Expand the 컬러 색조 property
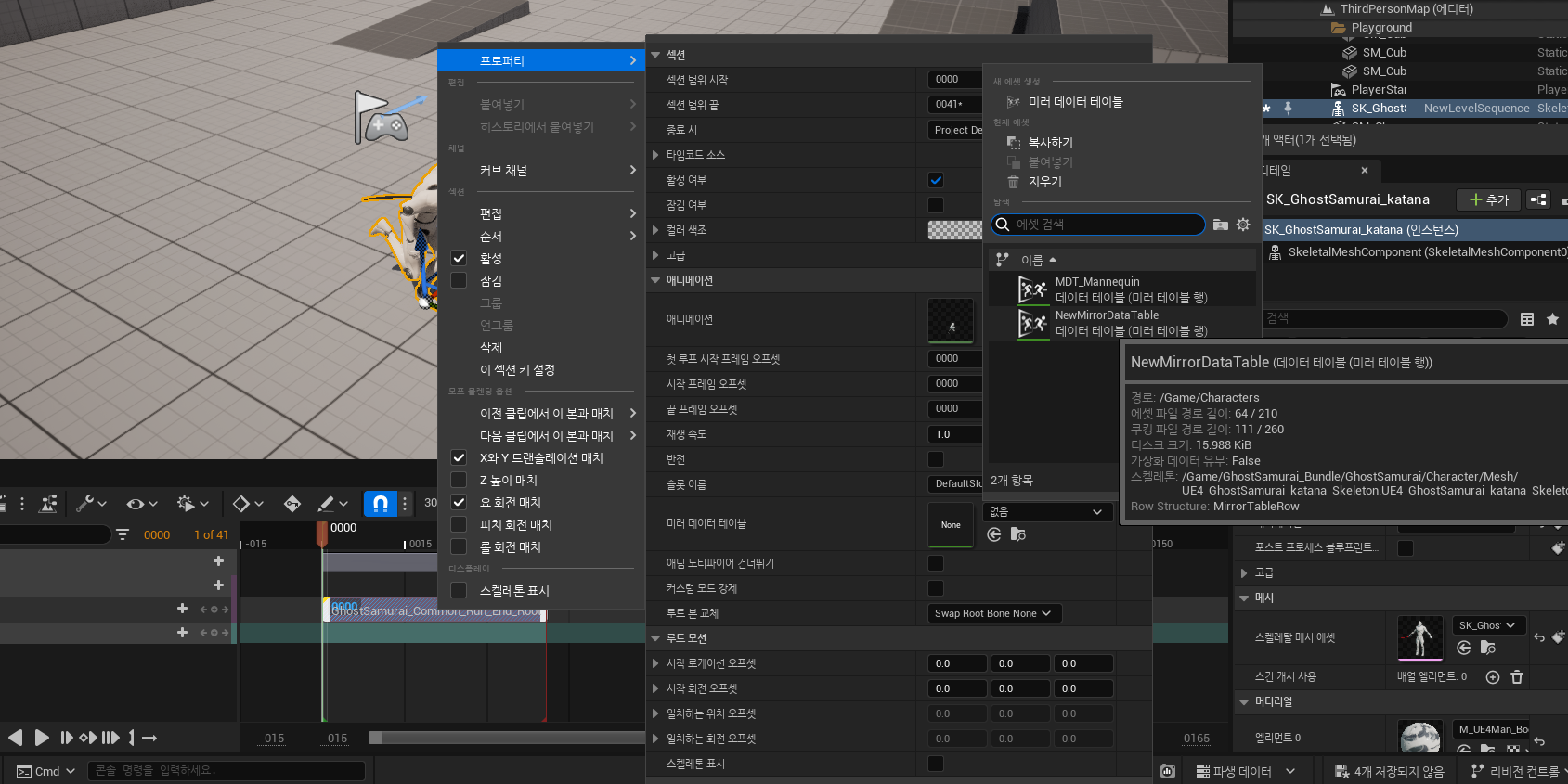The height and width of the screenshot is (784, 1568). pos(655,230)
